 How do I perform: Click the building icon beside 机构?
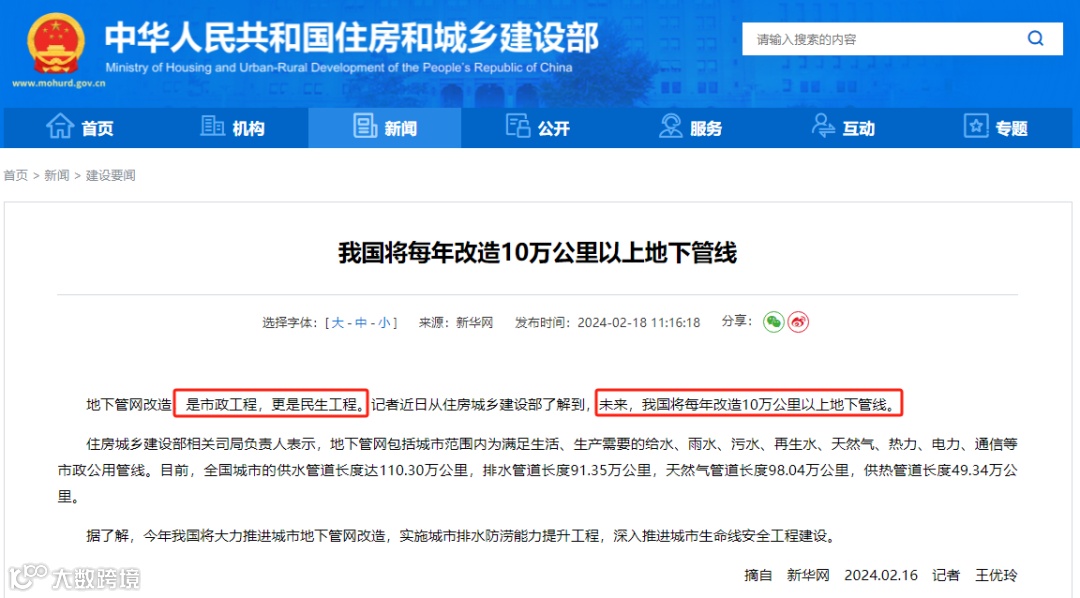212,126
